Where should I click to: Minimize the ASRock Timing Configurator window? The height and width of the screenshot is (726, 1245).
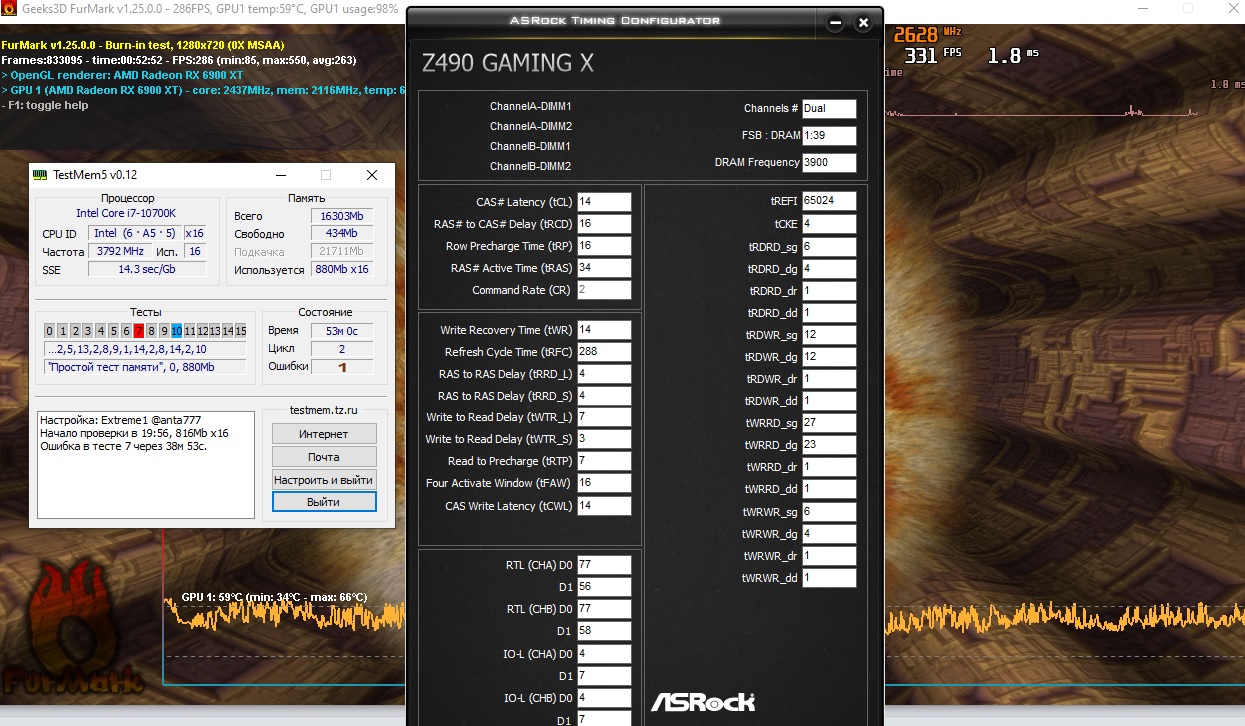[835, 21]
